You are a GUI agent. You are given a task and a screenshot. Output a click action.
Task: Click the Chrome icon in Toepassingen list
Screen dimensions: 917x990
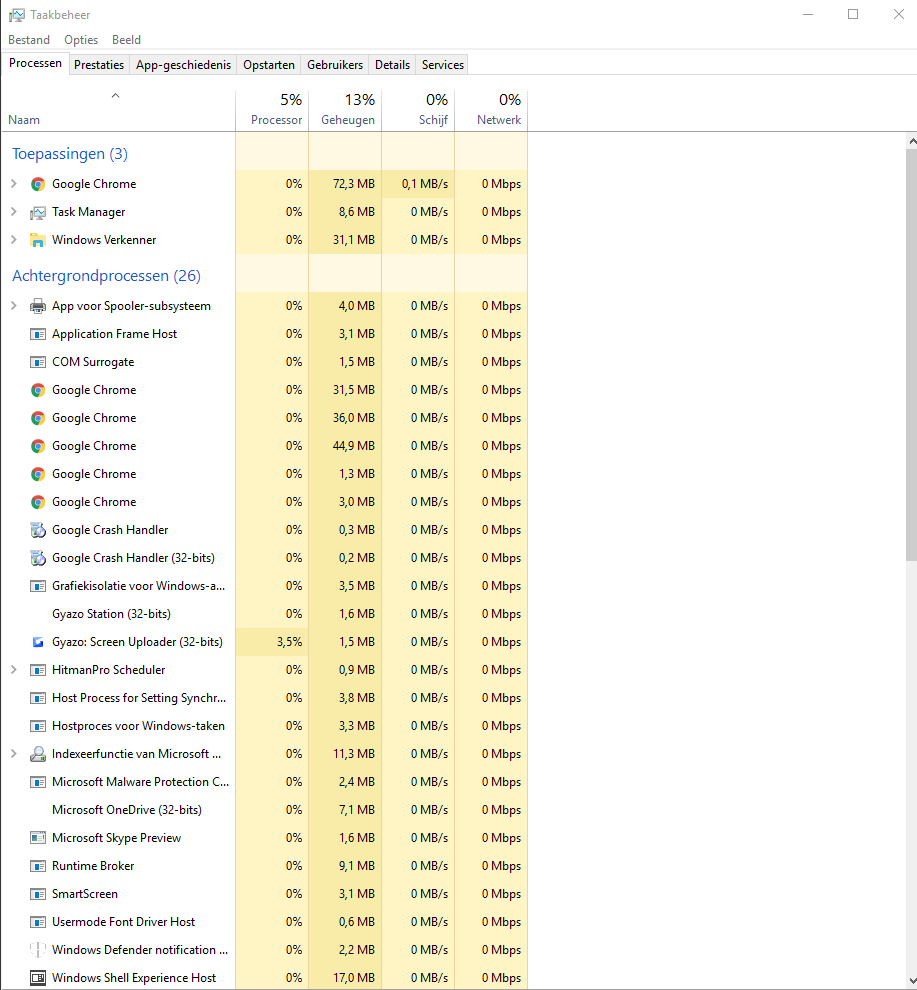pyautogui.click(x=38, y=184)
